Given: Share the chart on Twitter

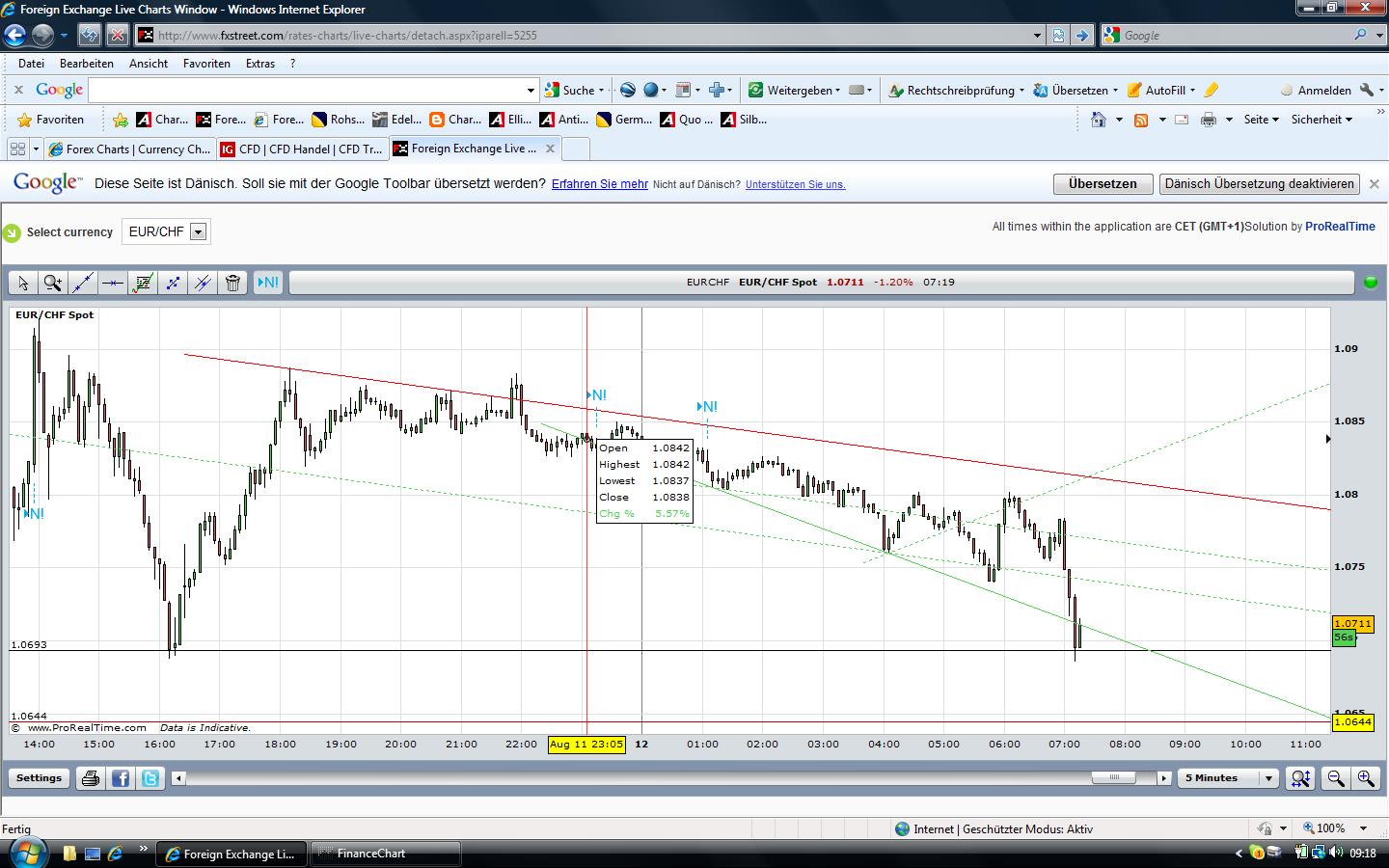Looking at the screenshot, I should click(x=151, y=778).
